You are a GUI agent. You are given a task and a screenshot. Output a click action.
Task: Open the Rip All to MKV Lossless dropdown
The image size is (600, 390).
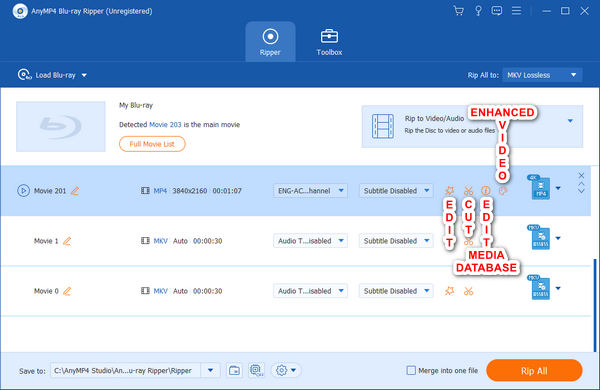542,75
